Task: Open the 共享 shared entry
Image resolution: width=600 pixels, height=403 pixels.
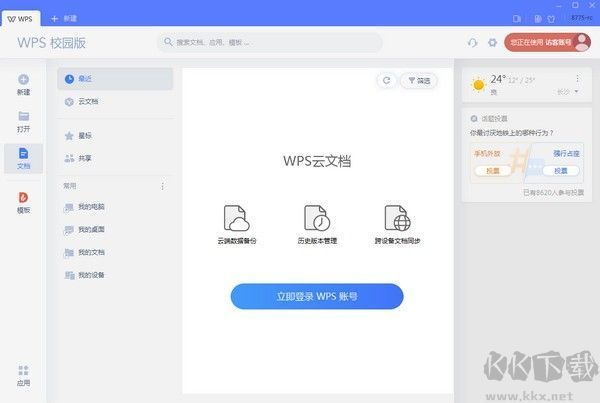Action: pos(115,158)
